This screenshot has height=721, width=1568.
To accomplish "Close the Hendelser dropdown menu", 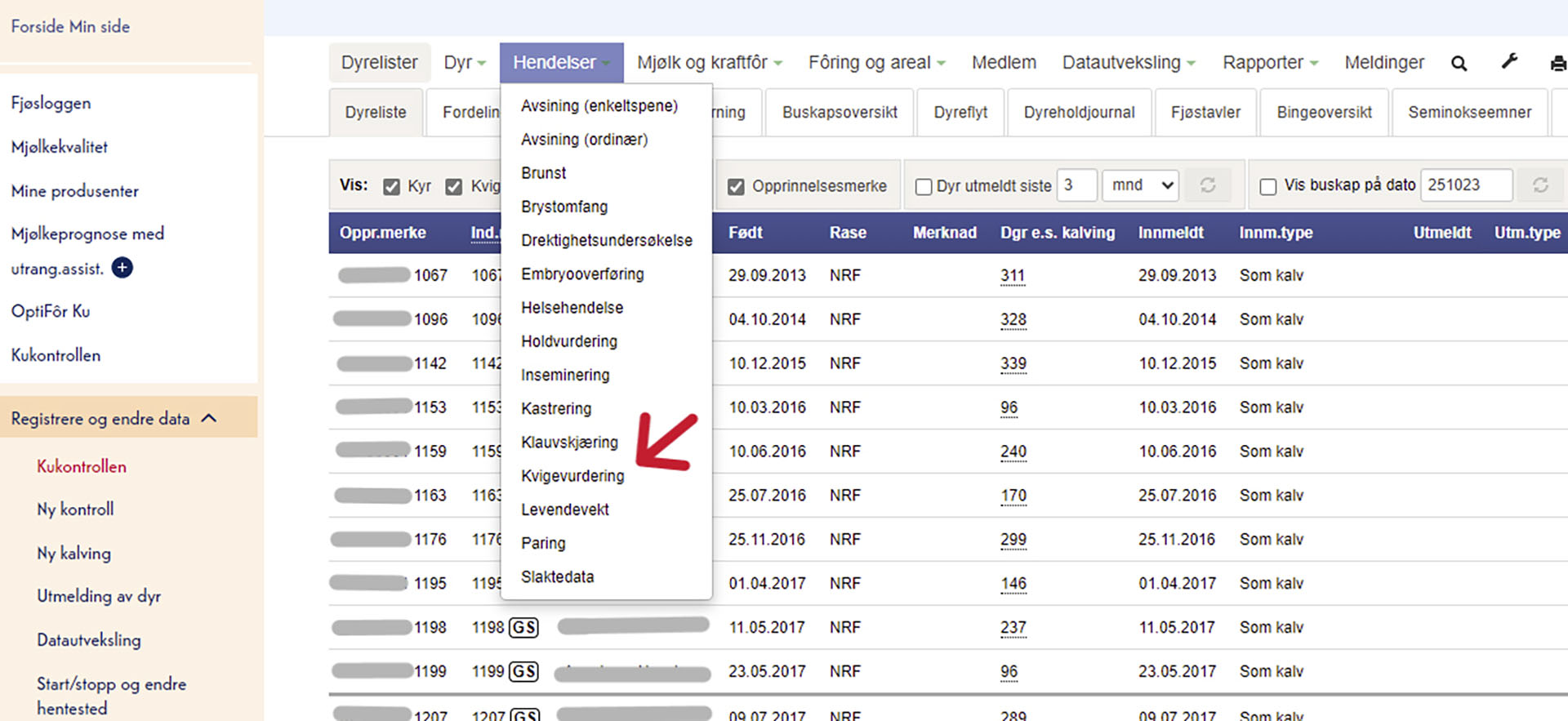I will (x=561, y=63).
